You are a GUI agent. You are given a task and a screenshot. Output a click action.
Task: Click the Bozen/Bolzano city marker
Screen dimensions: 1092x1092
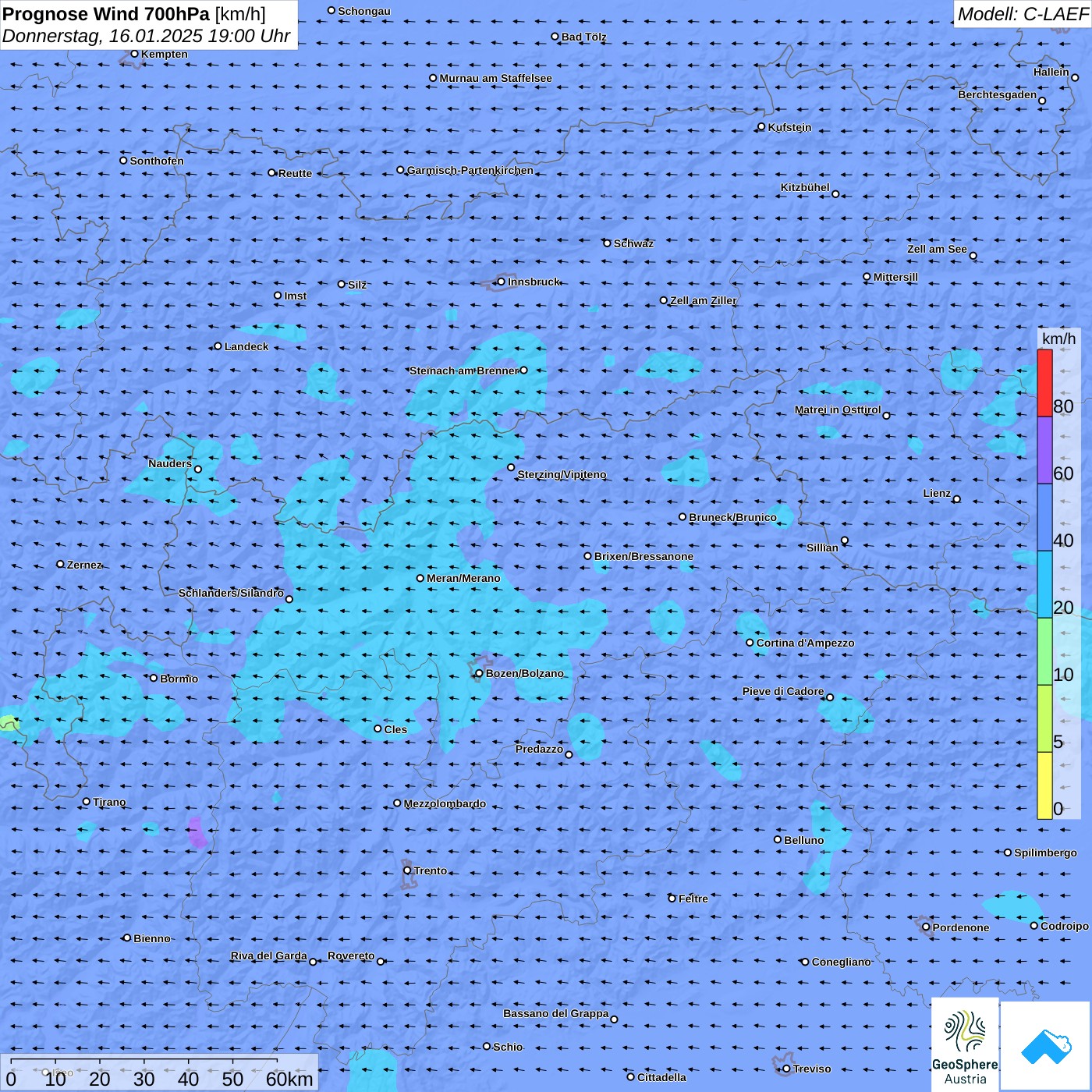point(479,673)
